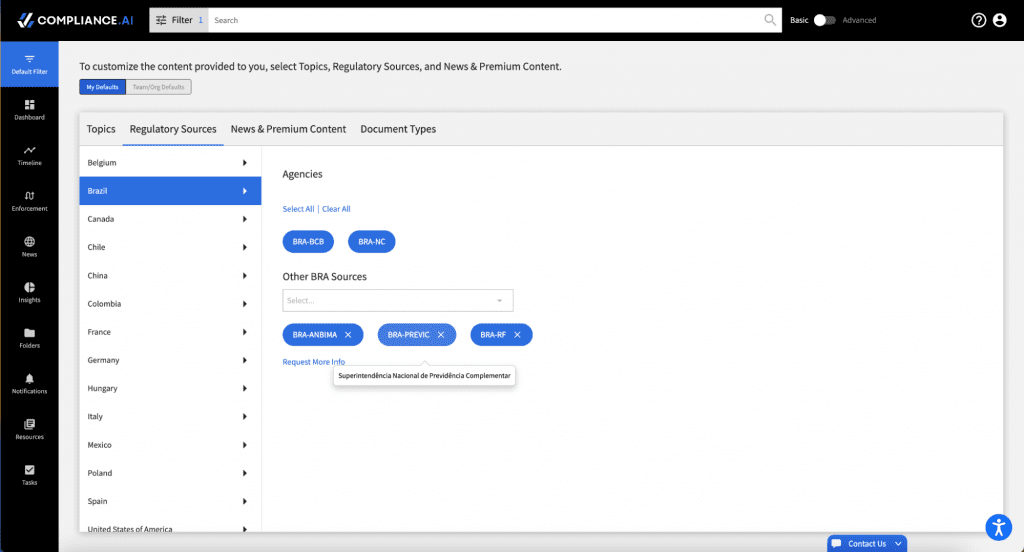Click the BRA-RF chip label
The width and height of the screenshot is (1024, 552).
pos(493,334)
